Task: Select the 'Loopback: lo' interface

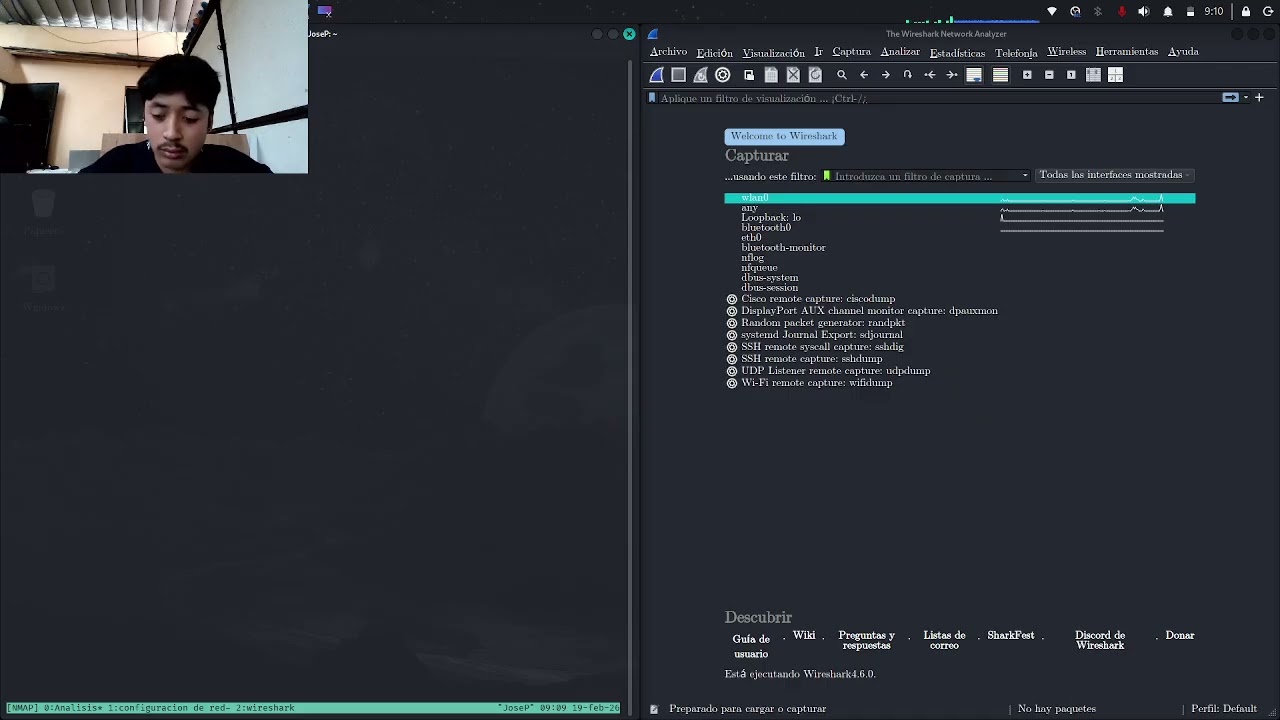Action: tap(959, 218)
